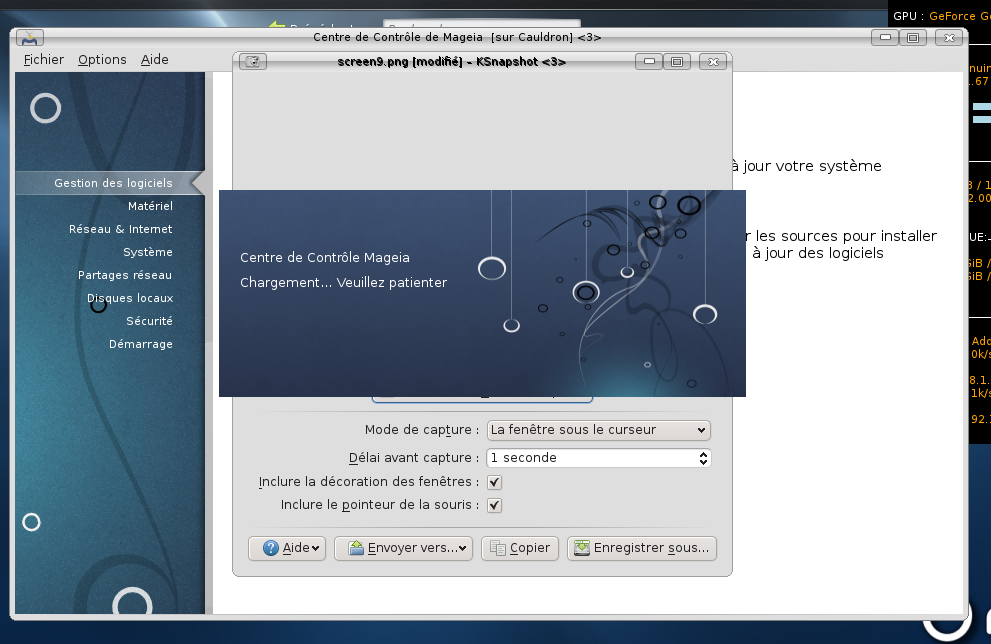Open the Control Center window menu icon
Screen dimensions: 991x644
click(x=30, y=38)
